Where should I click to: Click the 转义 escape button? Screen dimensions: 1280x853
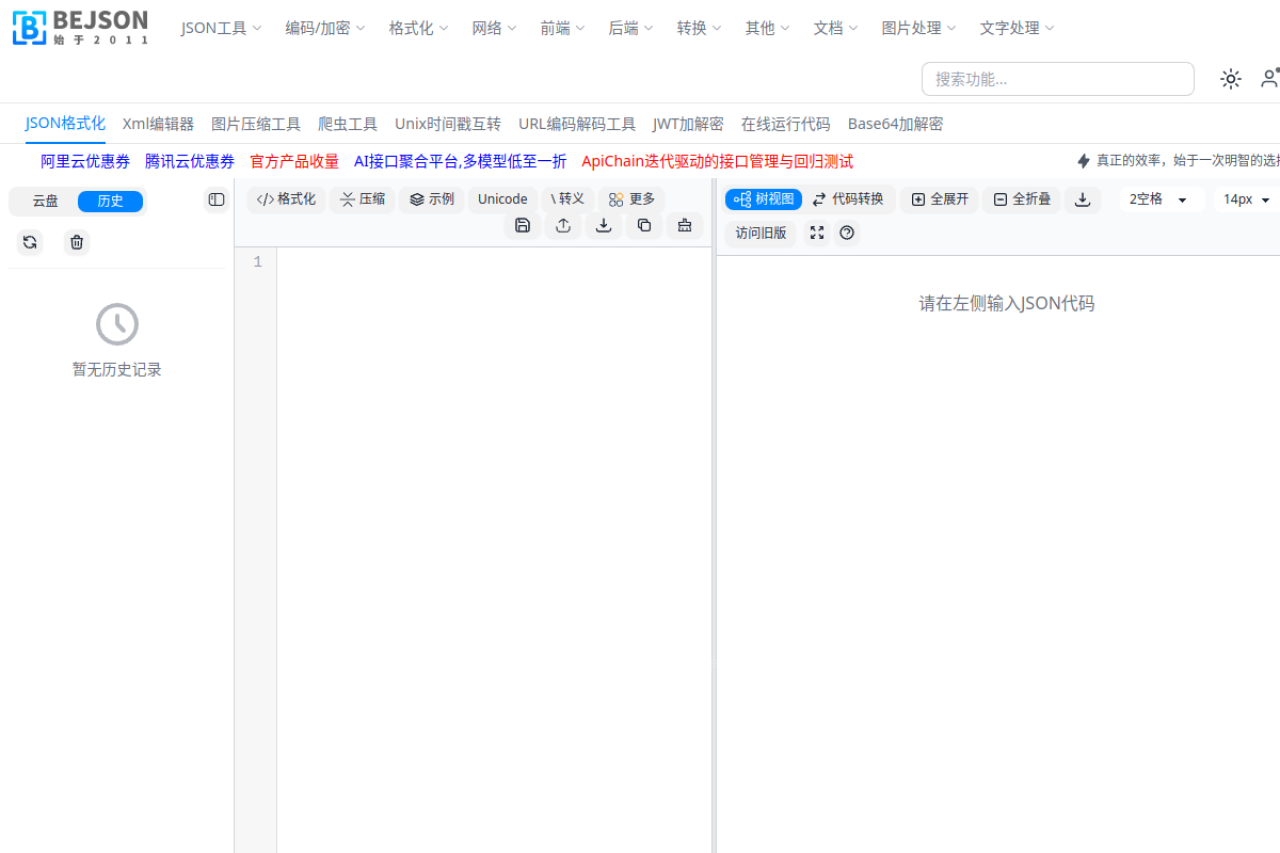[568, 200]
